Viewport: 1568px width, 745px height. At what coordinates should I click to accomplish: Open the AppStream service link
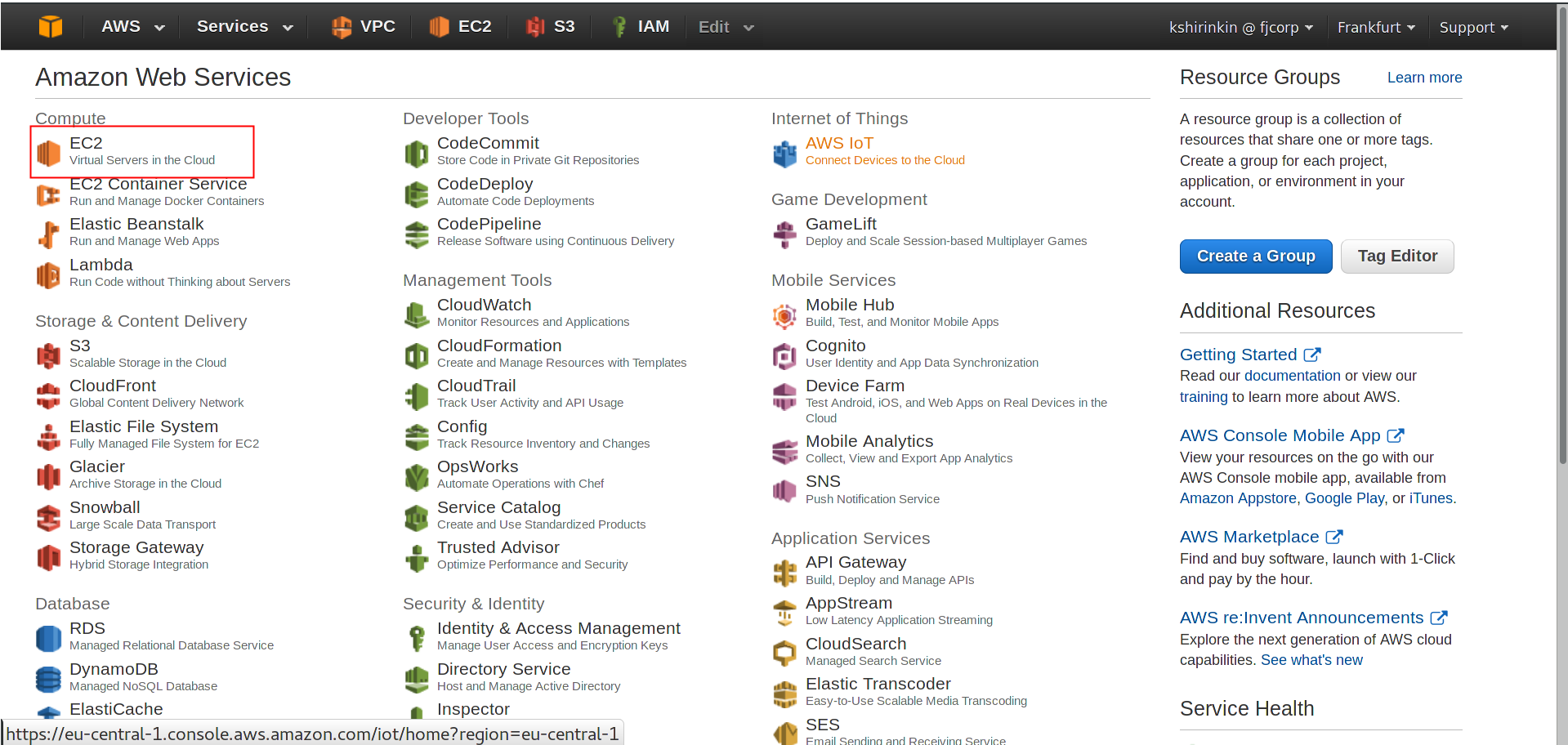pyautogui.click(x=849, y=603)
